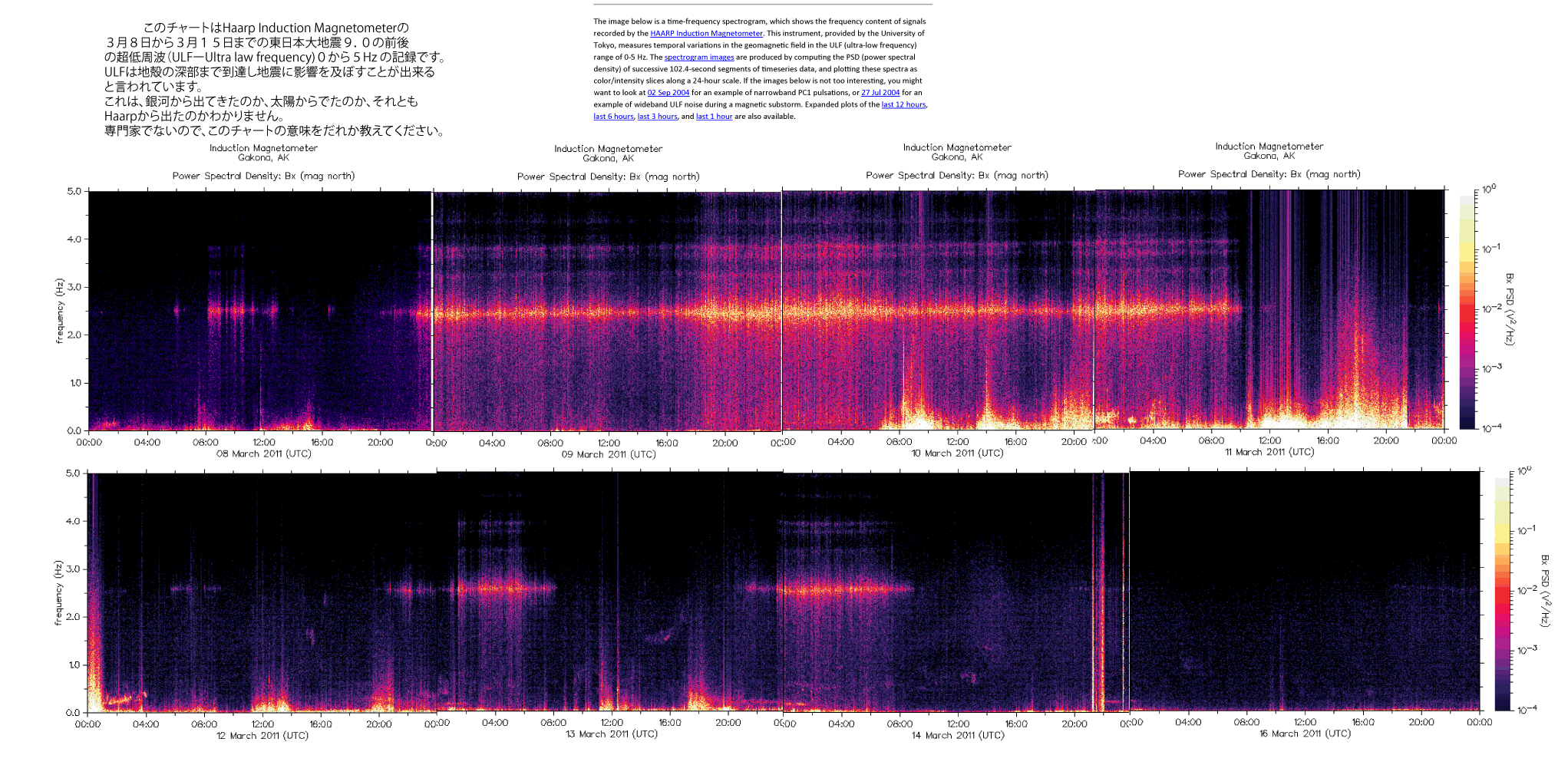Image resolution: width=1568 pixels, height=765 pixels.
Task: Open the 27 Jul 2004 example link
Action: (880, 93)
